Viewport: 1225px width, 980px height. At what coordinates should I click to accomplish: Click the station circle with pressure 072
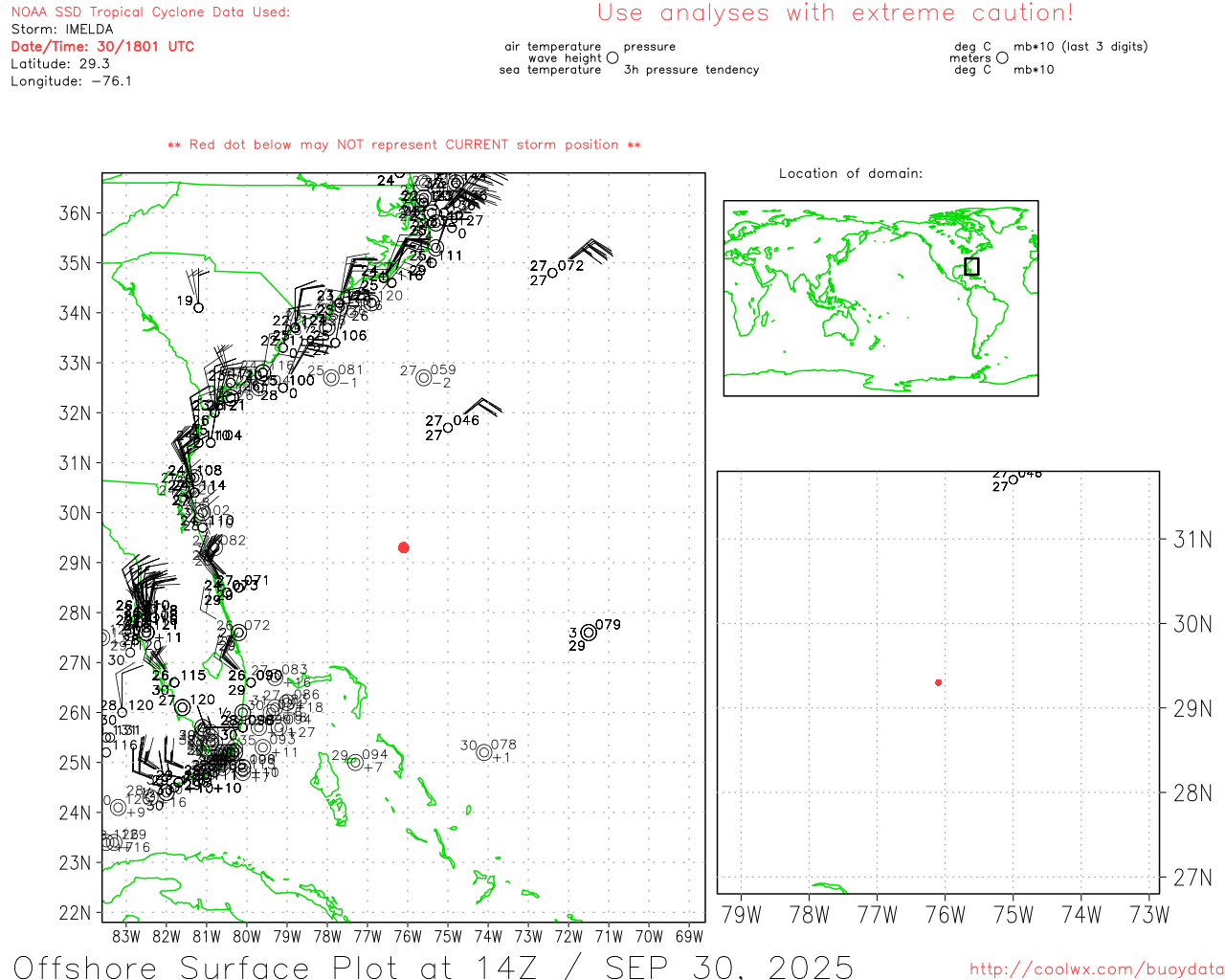point(552,273)
